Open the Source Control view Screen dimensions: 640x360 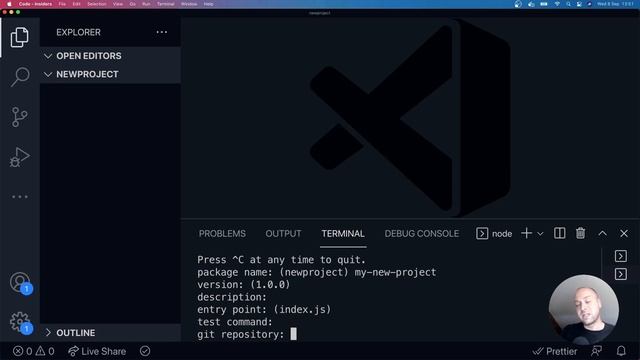(19, 117)
